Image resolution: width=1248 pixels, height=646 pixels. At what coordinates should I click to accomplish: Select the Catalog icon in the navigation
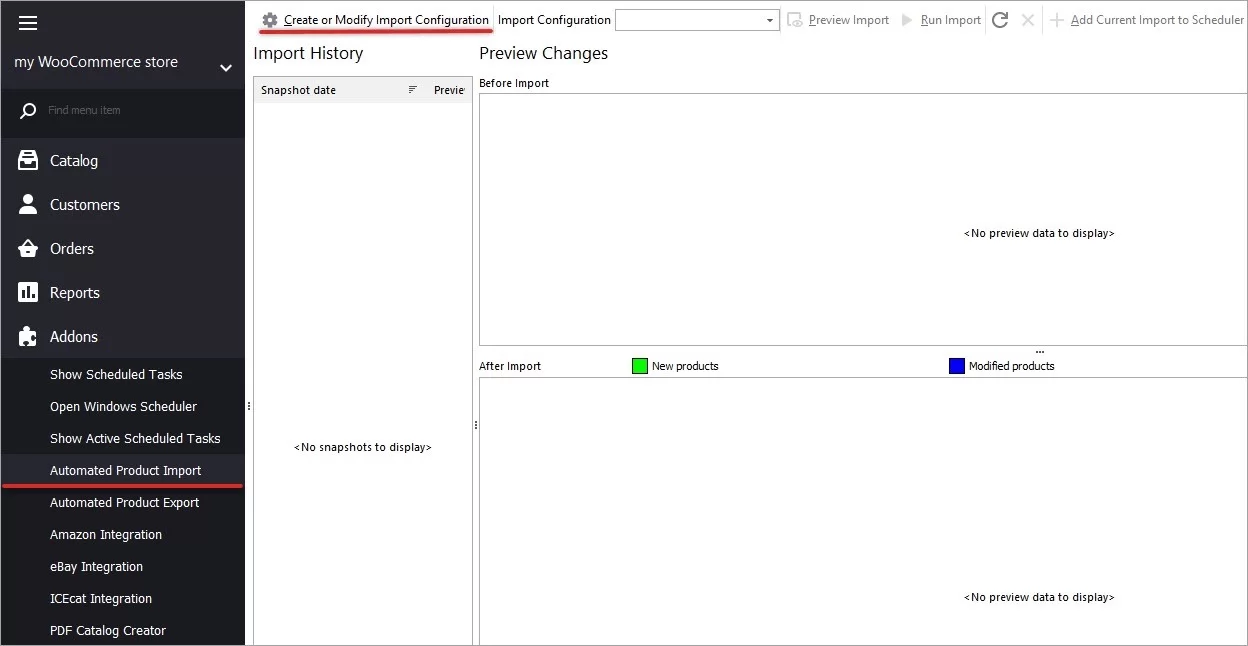pos(27,160)
